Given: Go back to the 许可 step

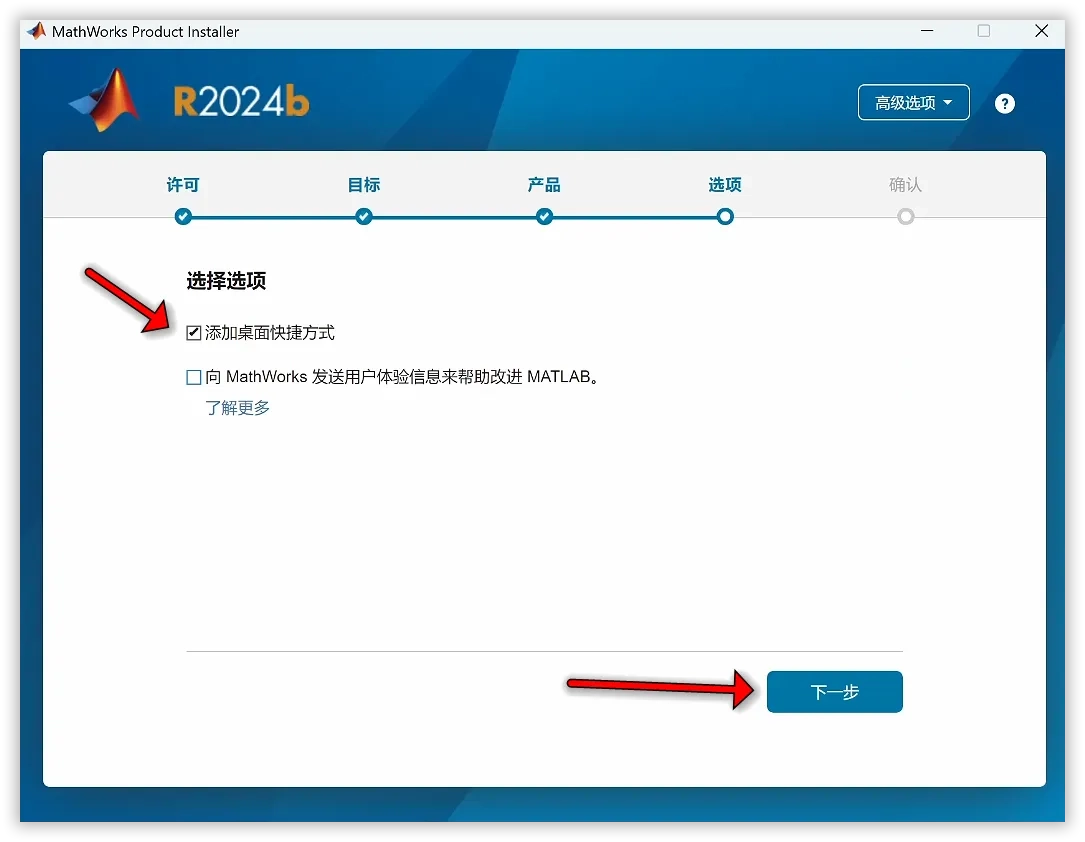Looking at the screenshot, I should coord(183,185).
